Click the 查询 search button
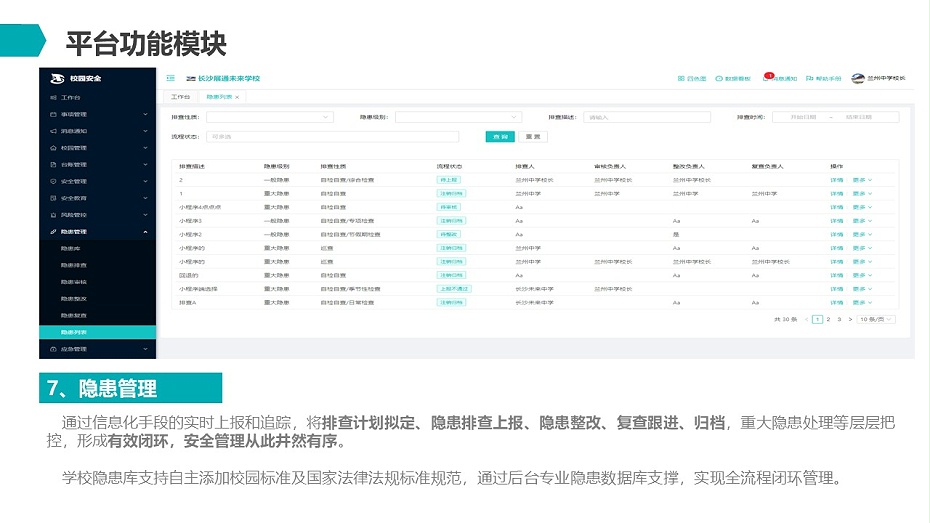Viewport: 930px width, 523px height. pyautogui.click(x=500, y=137)
